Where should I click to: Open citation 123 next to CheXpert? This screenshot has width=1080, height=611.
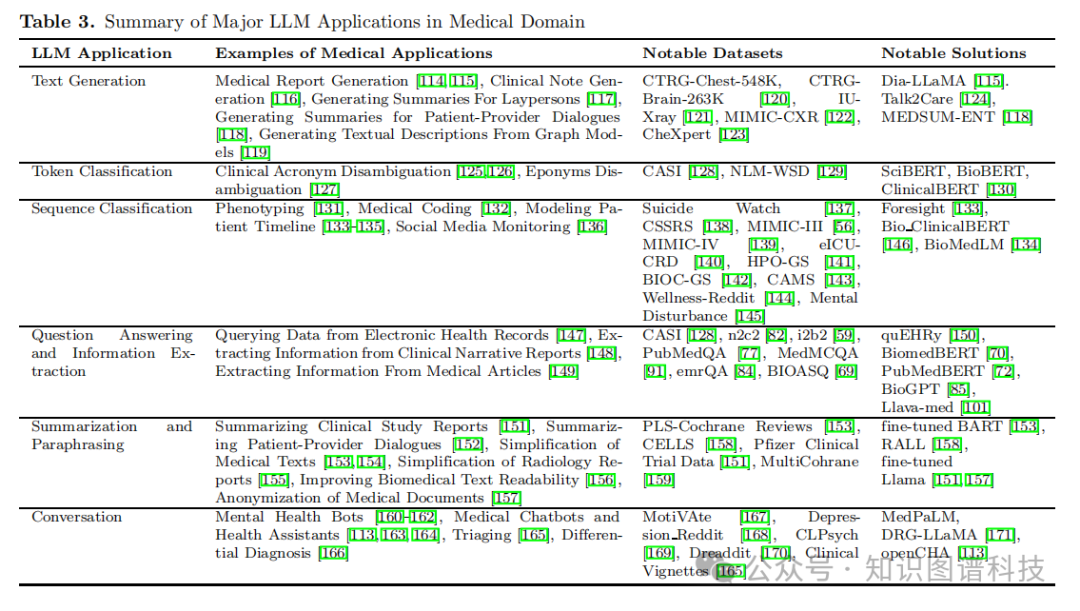pos(734,135)
